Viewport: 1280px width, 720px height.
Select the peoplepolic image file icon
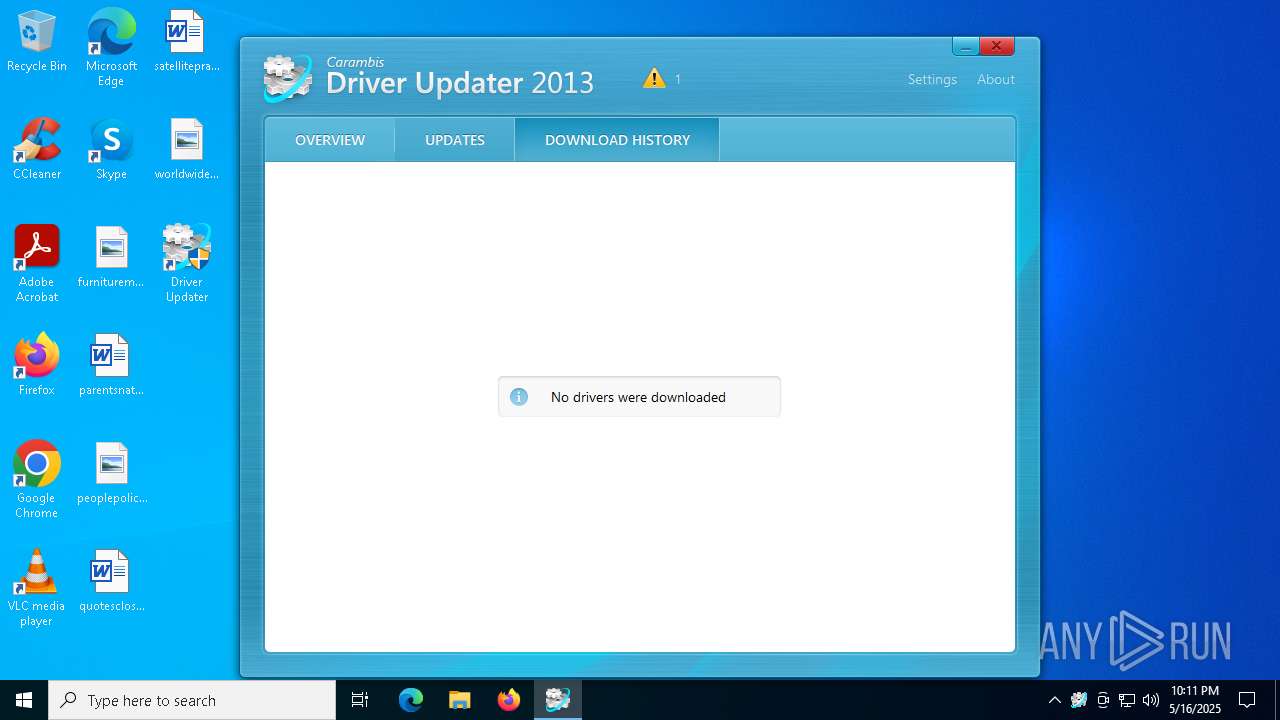[x=111, y=474]
